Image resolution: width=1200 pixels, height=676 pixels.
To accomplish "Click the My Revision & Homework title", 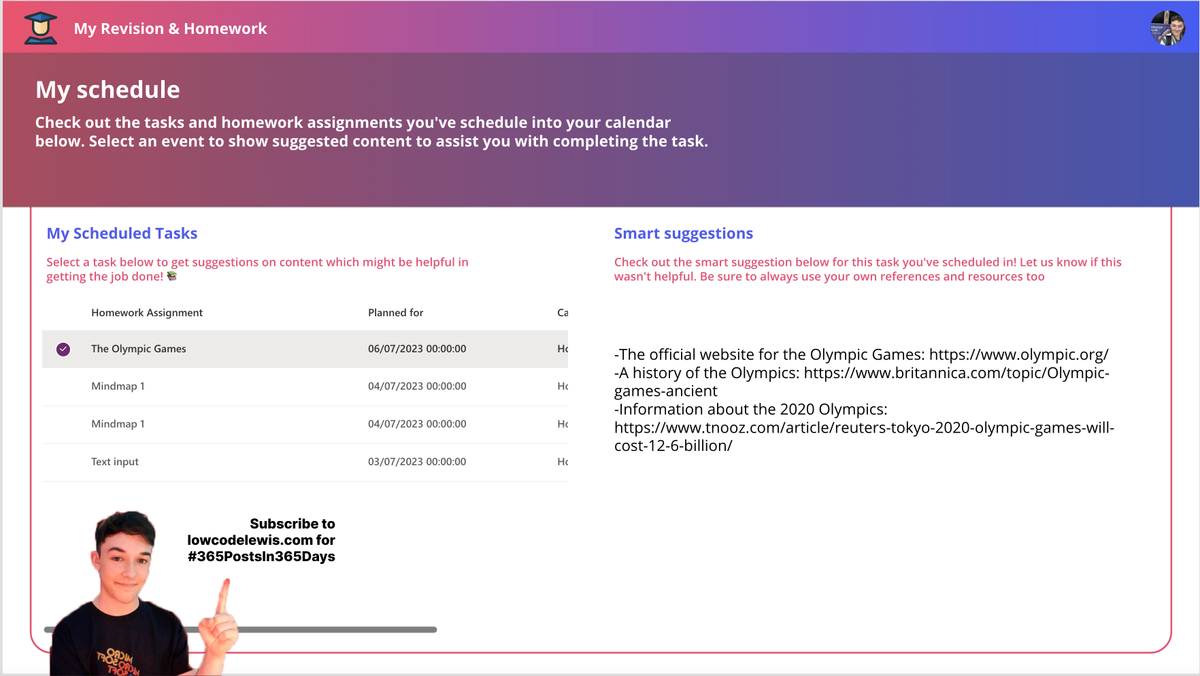I will point(170,28).
